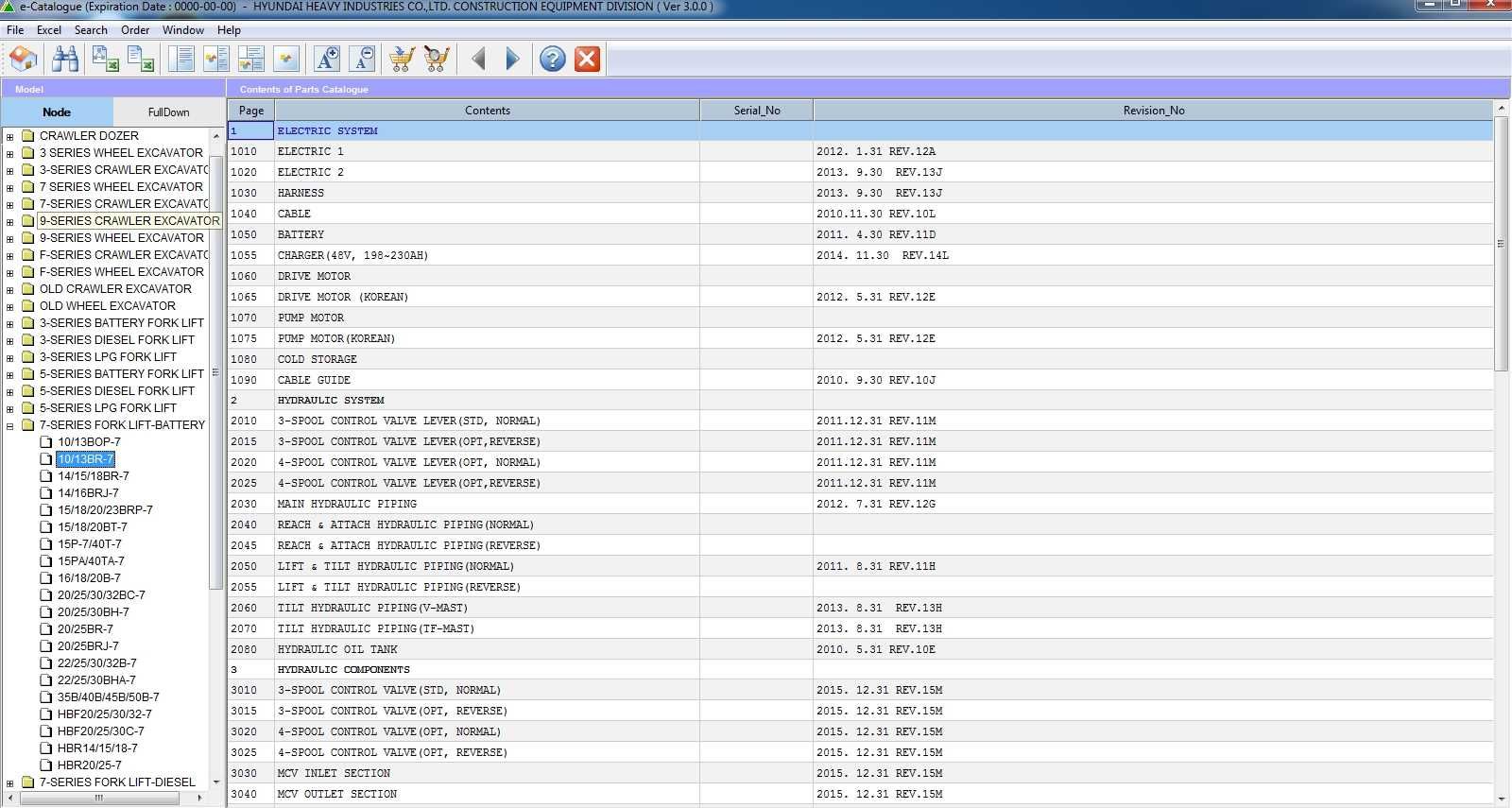The height and width of the screenshot is (808, 1512).
Task: Expand the 5-SERIES DIESEL FORK LIFT node
Action: tap(10, 391)
